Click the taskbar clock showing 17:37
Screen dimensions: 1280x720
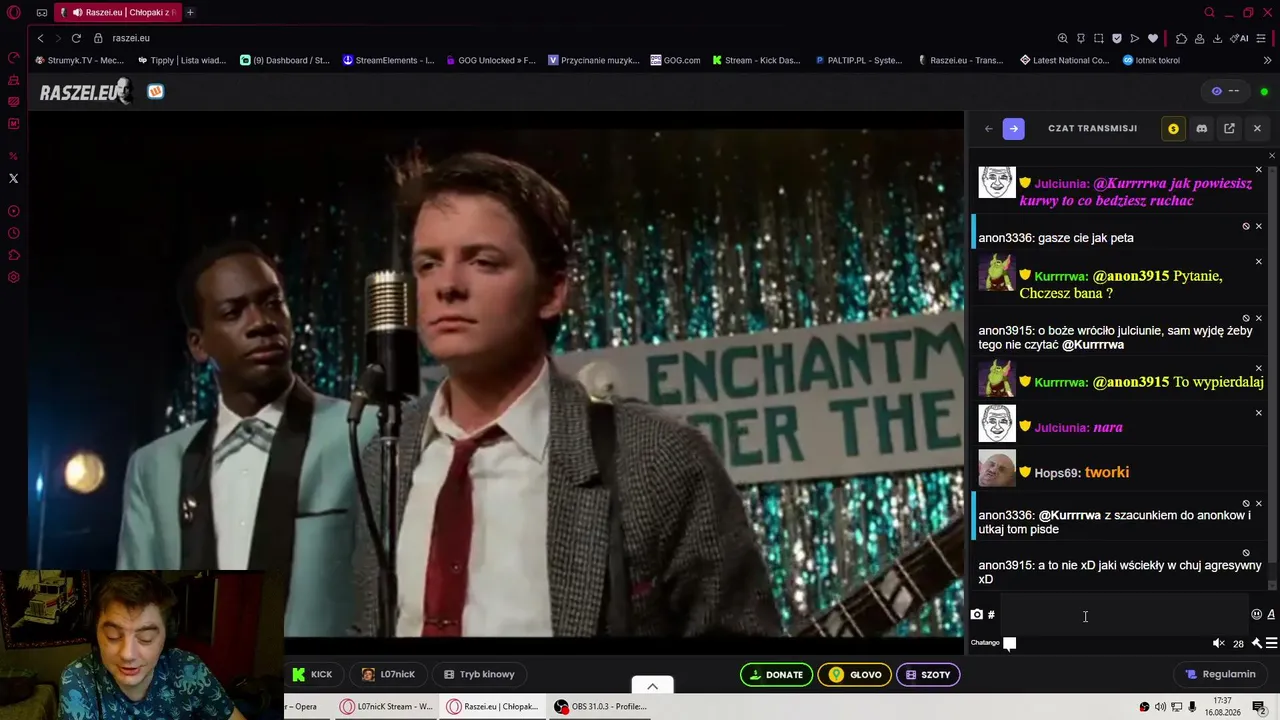1222,706
